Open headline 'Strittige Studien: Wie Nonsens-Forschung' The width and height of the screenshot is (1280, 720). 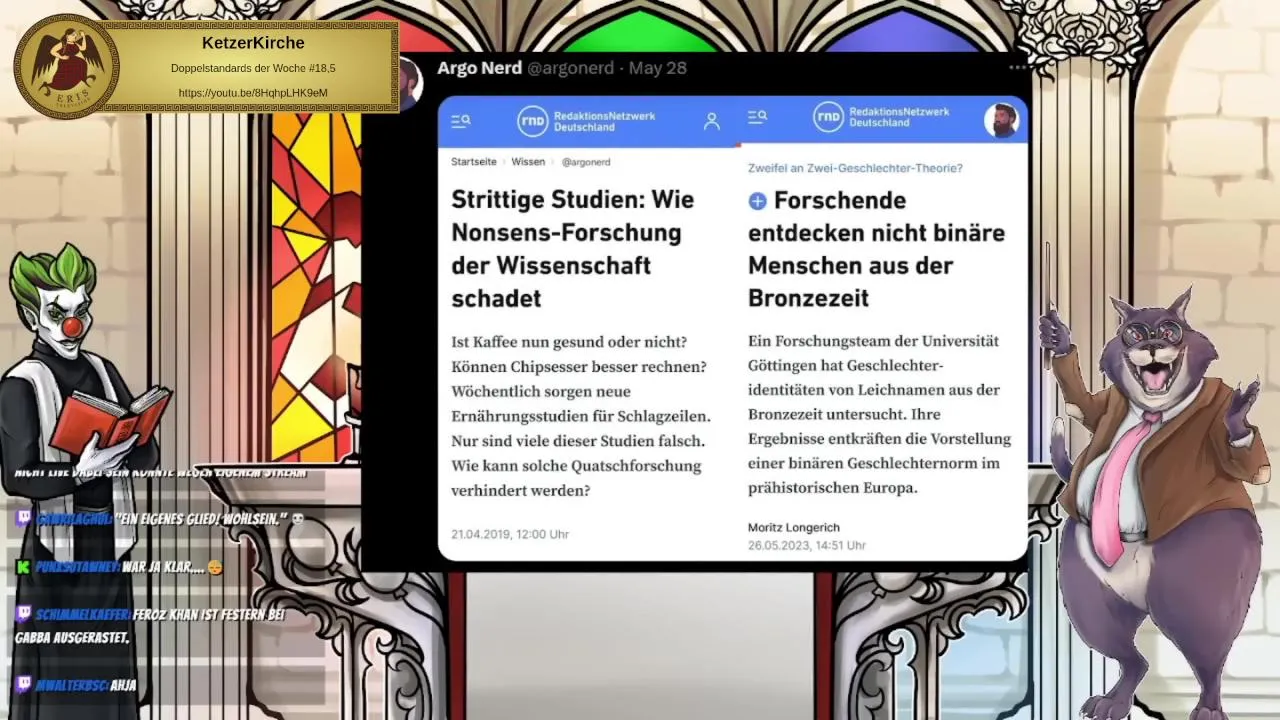(x=572, y=249)
